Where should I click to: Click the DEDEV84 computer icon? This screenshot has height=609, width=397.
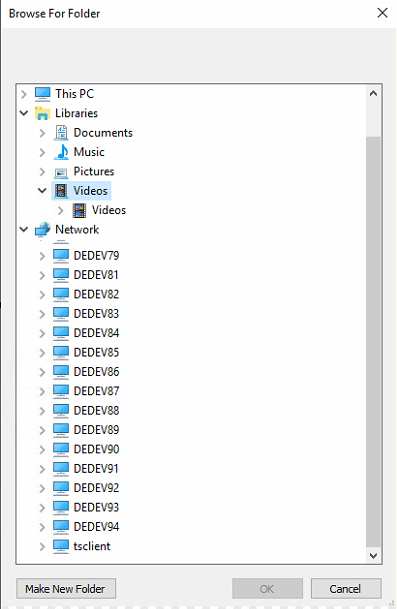click(x=61, y=333)
